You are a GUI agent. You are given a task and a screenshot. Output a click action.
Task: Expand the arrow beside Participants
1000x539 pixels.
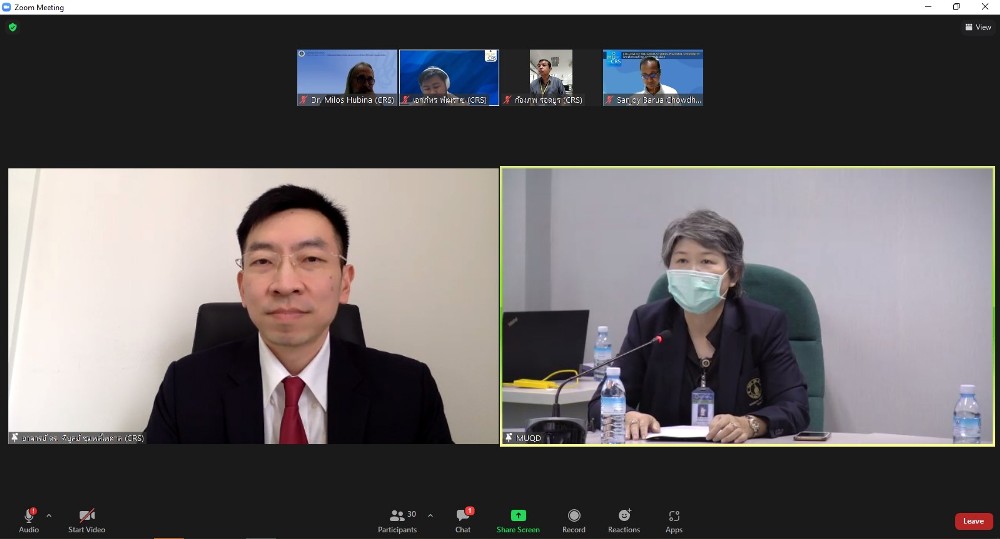(430, 516)
